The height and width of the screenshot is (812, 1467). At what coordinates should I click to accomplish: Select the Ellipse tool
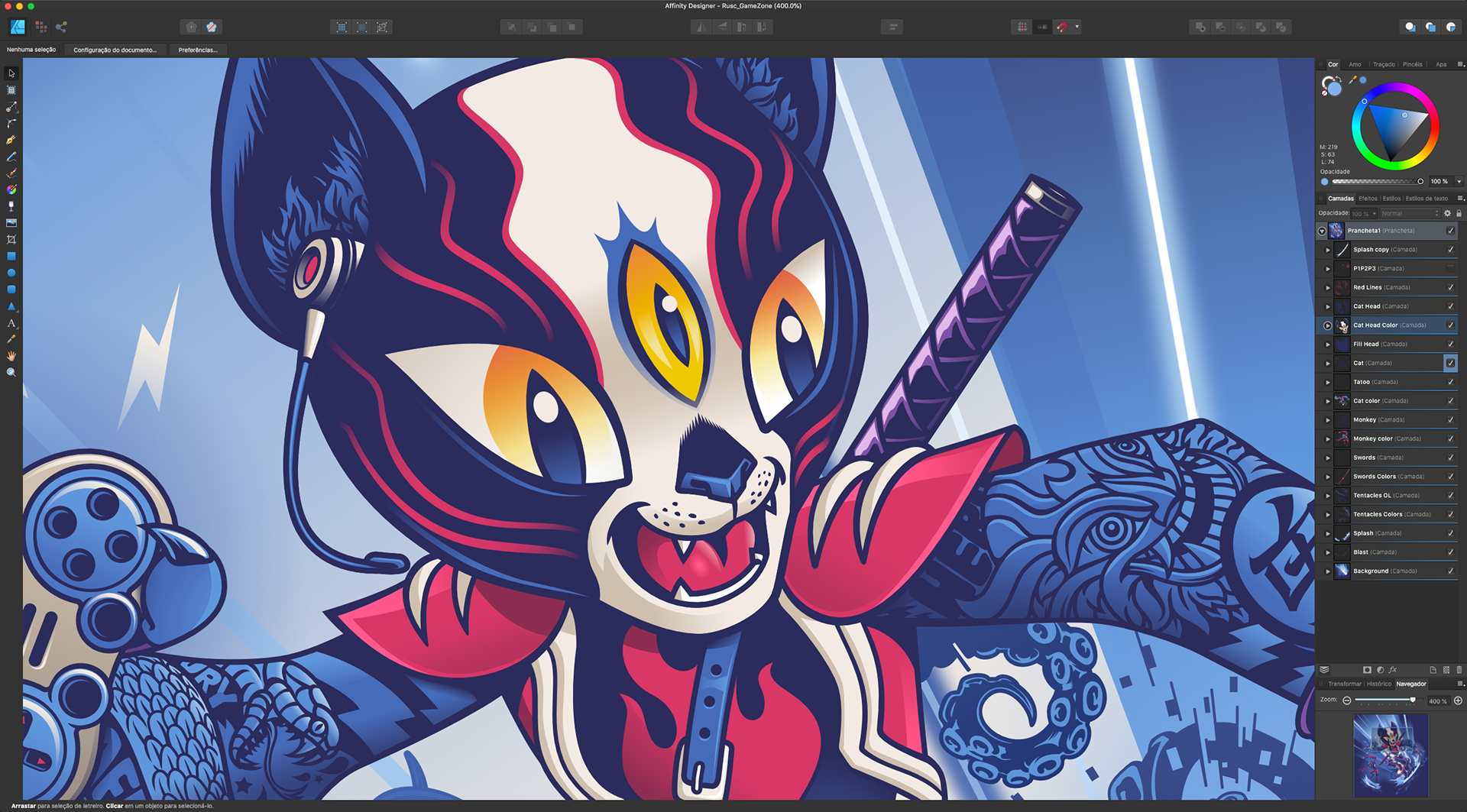pos(11,273)
